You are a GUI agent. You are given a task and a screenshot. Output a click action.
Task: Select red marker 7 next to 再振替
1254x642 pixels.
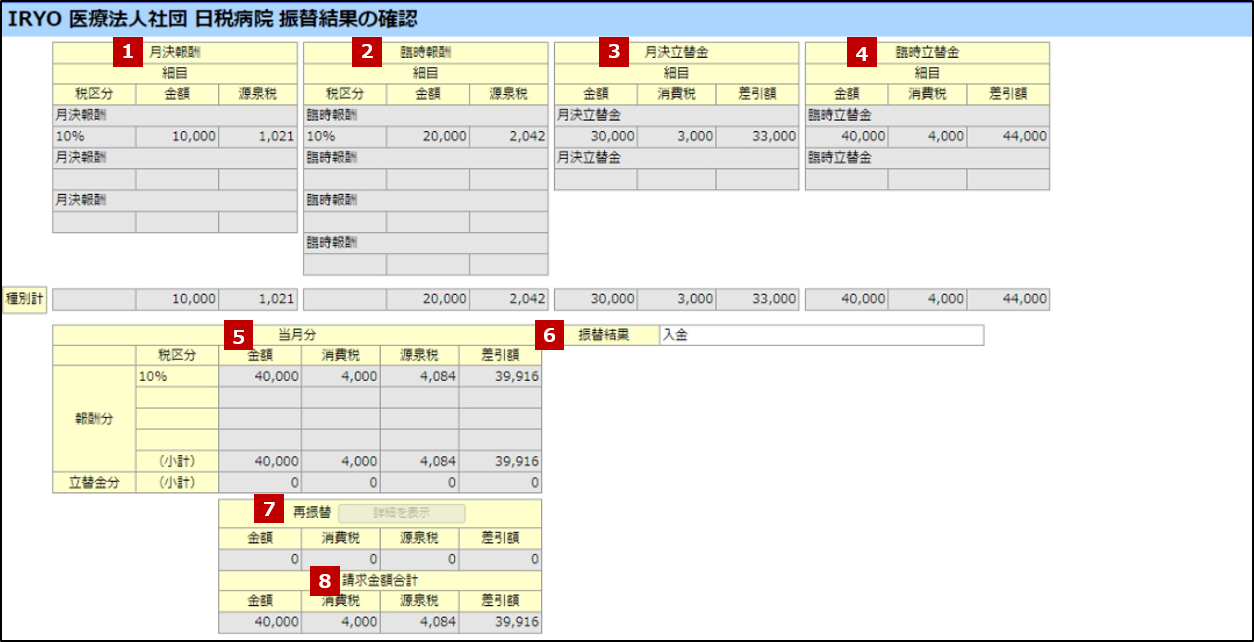coord(267,509)
